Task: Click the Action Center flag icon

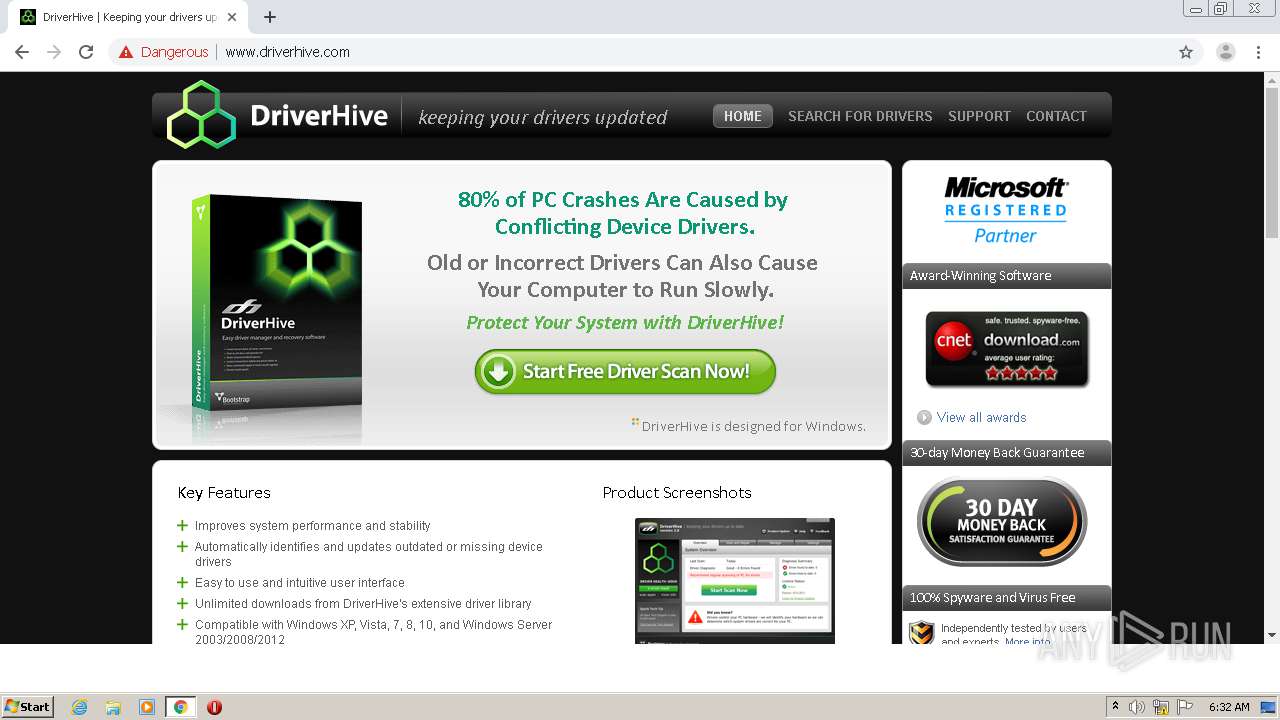Action: (1185, 707)
